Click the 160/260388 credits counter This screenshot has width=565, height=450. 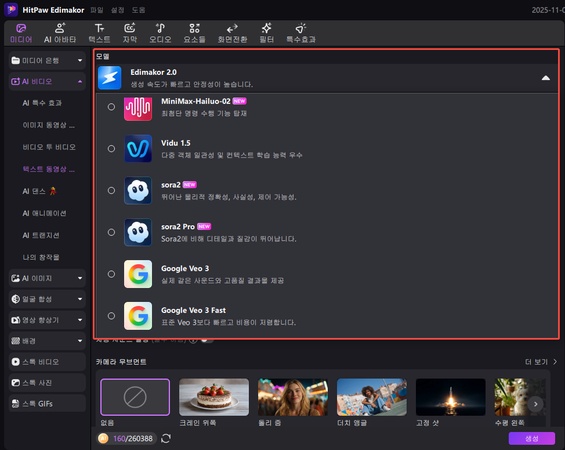coord(133,438)
